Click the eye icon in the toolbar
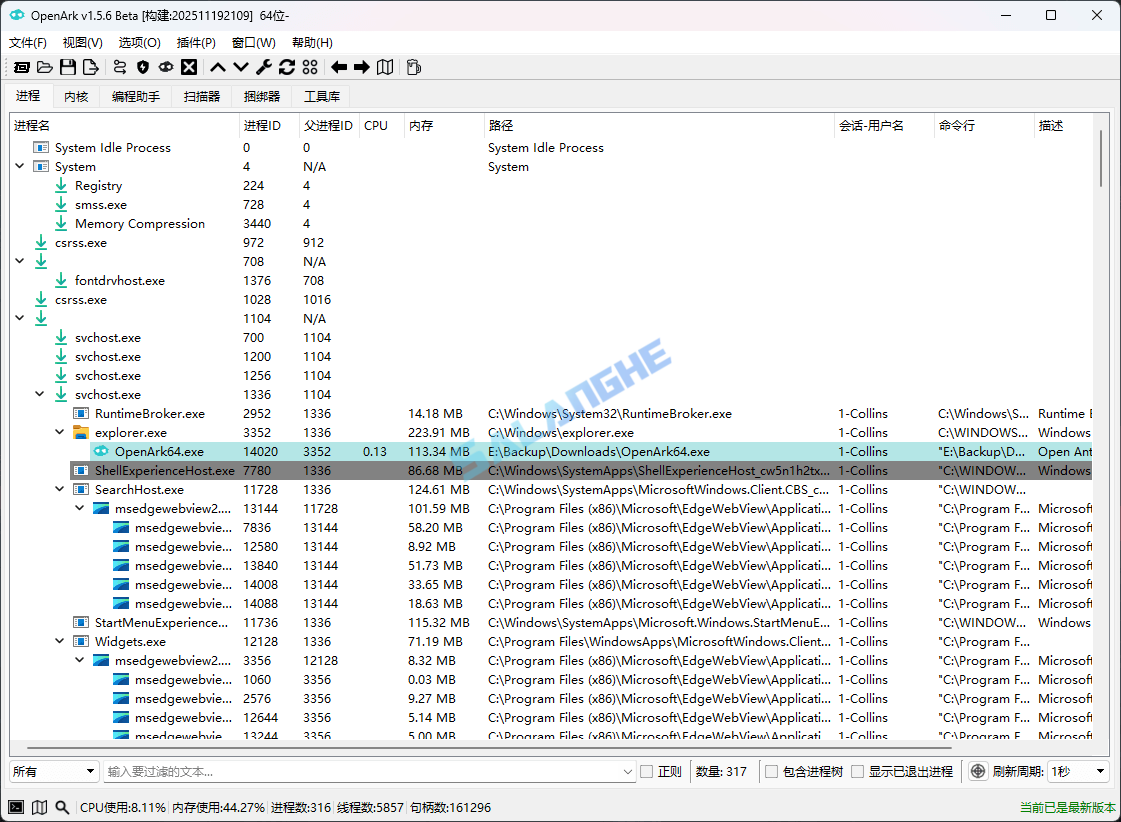 tap(167, 67)
